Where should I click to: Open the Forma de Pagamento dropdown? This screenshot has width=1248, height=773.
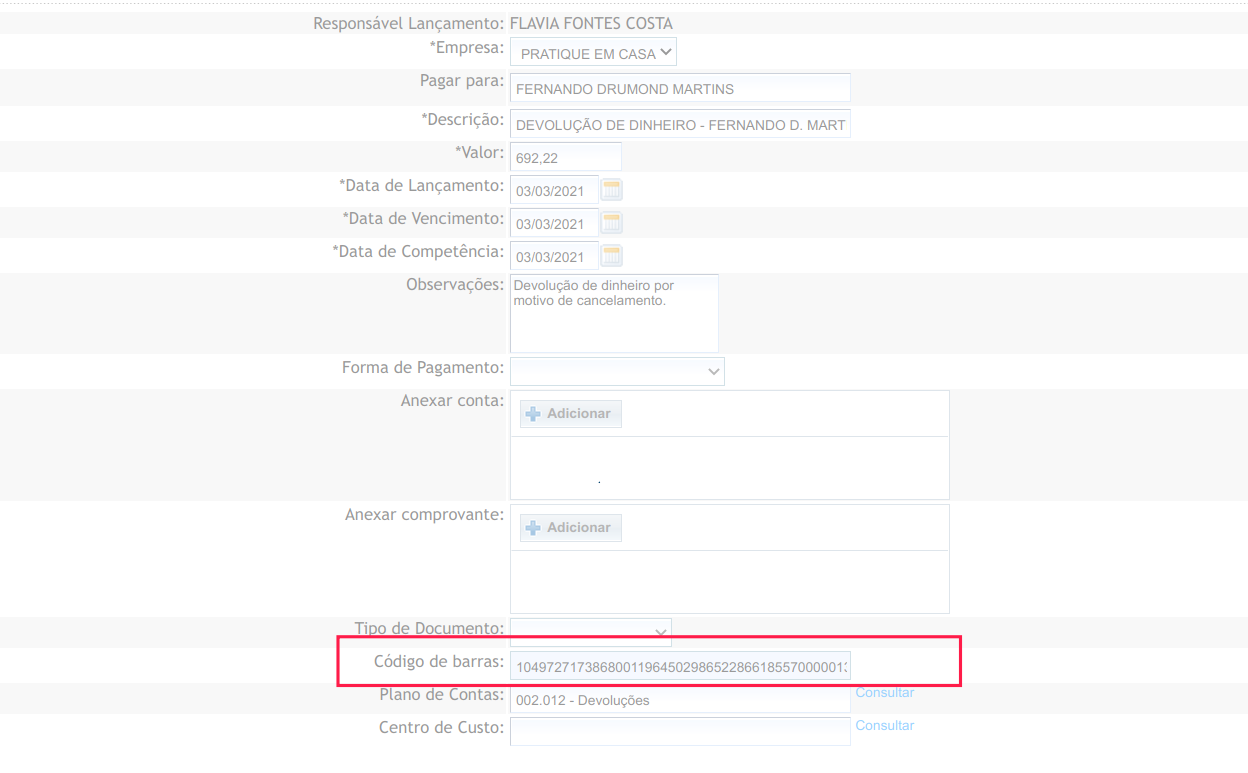click(617, 371)
